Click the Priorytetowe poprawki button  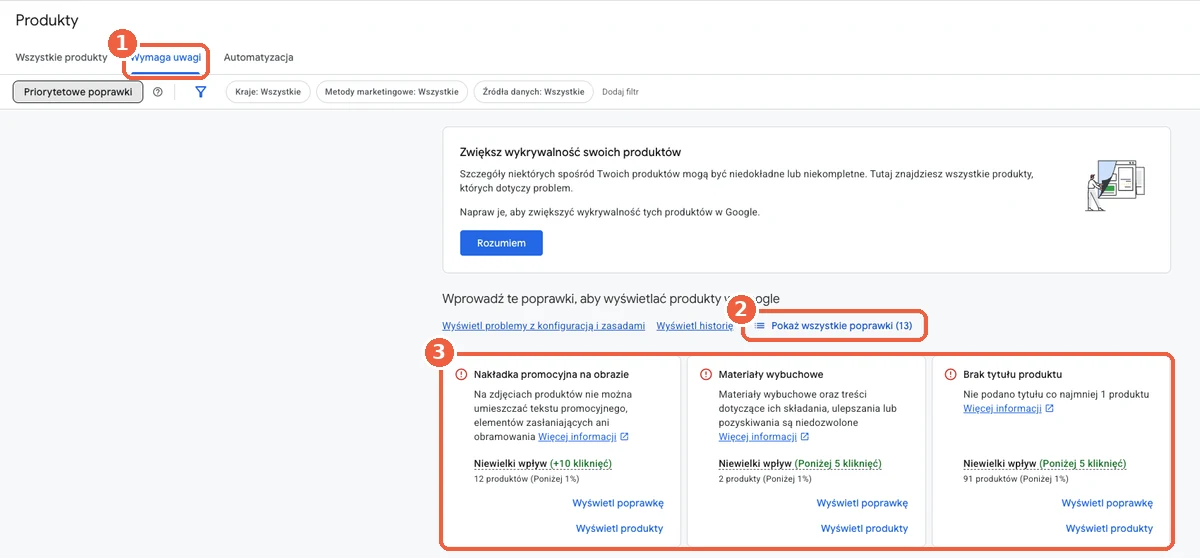pos(78,92)
